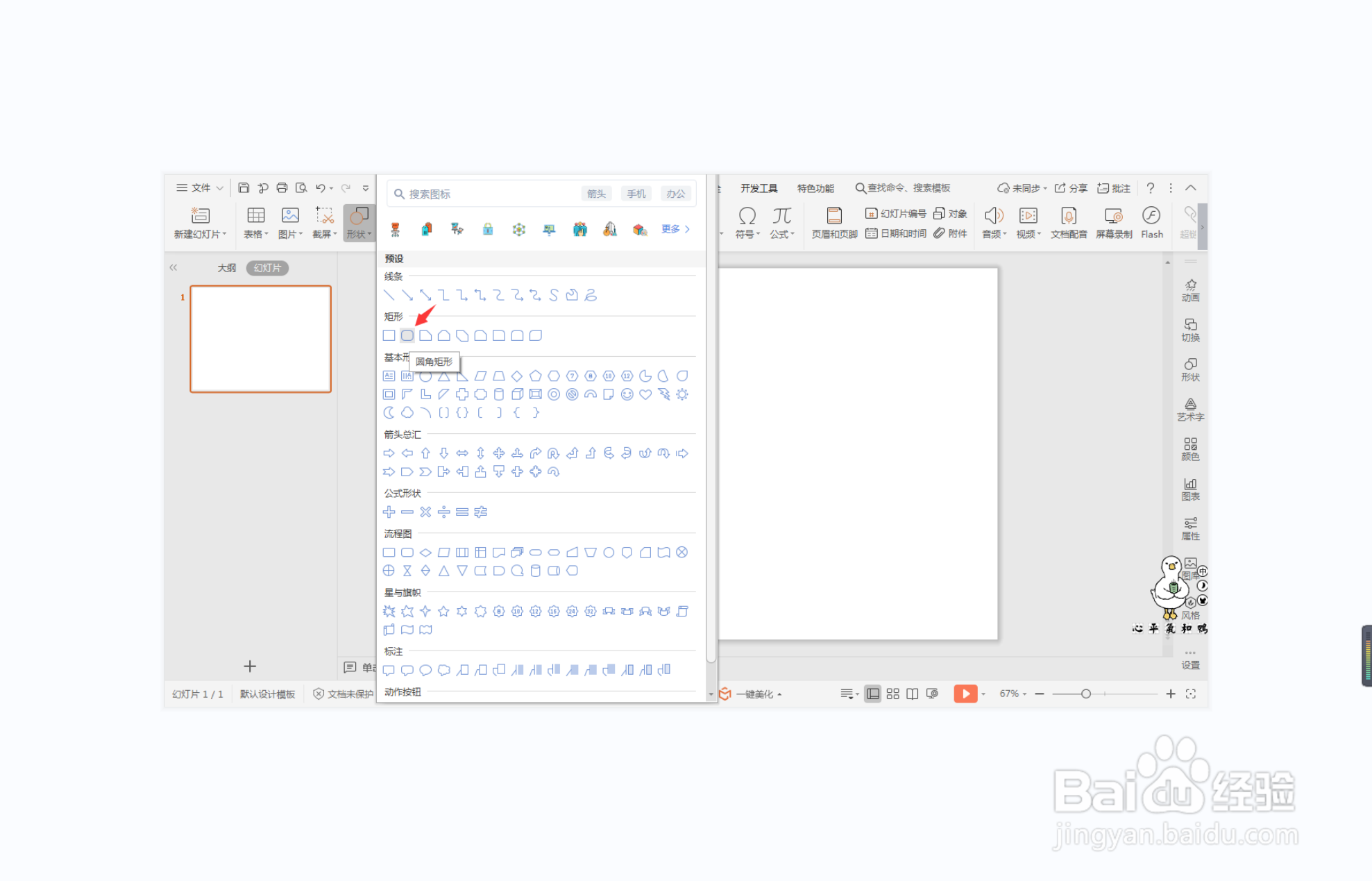Click the 批注 comment button
This screenshot has height=881, width=1372.
pos(1113,188)
